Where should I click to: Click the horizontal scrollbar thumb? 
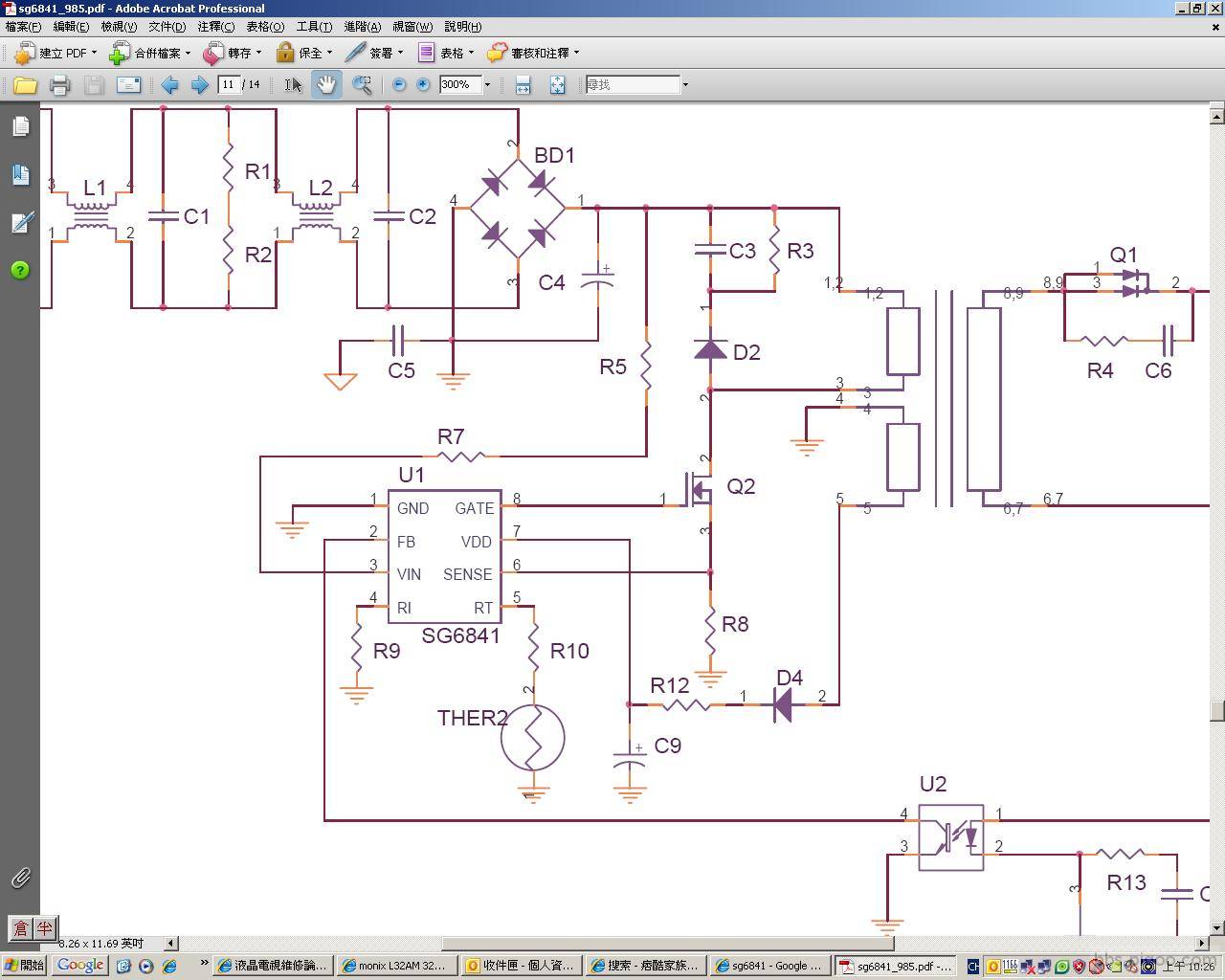(x=667, y=944)
